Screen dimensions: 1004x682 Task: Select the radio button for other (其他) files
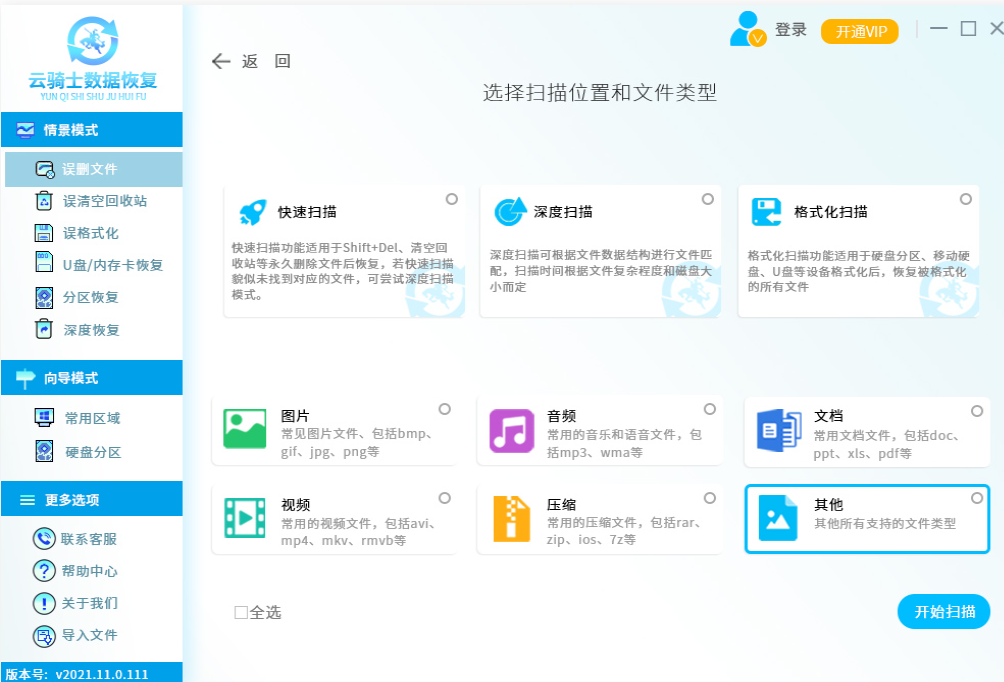point(977,498)
